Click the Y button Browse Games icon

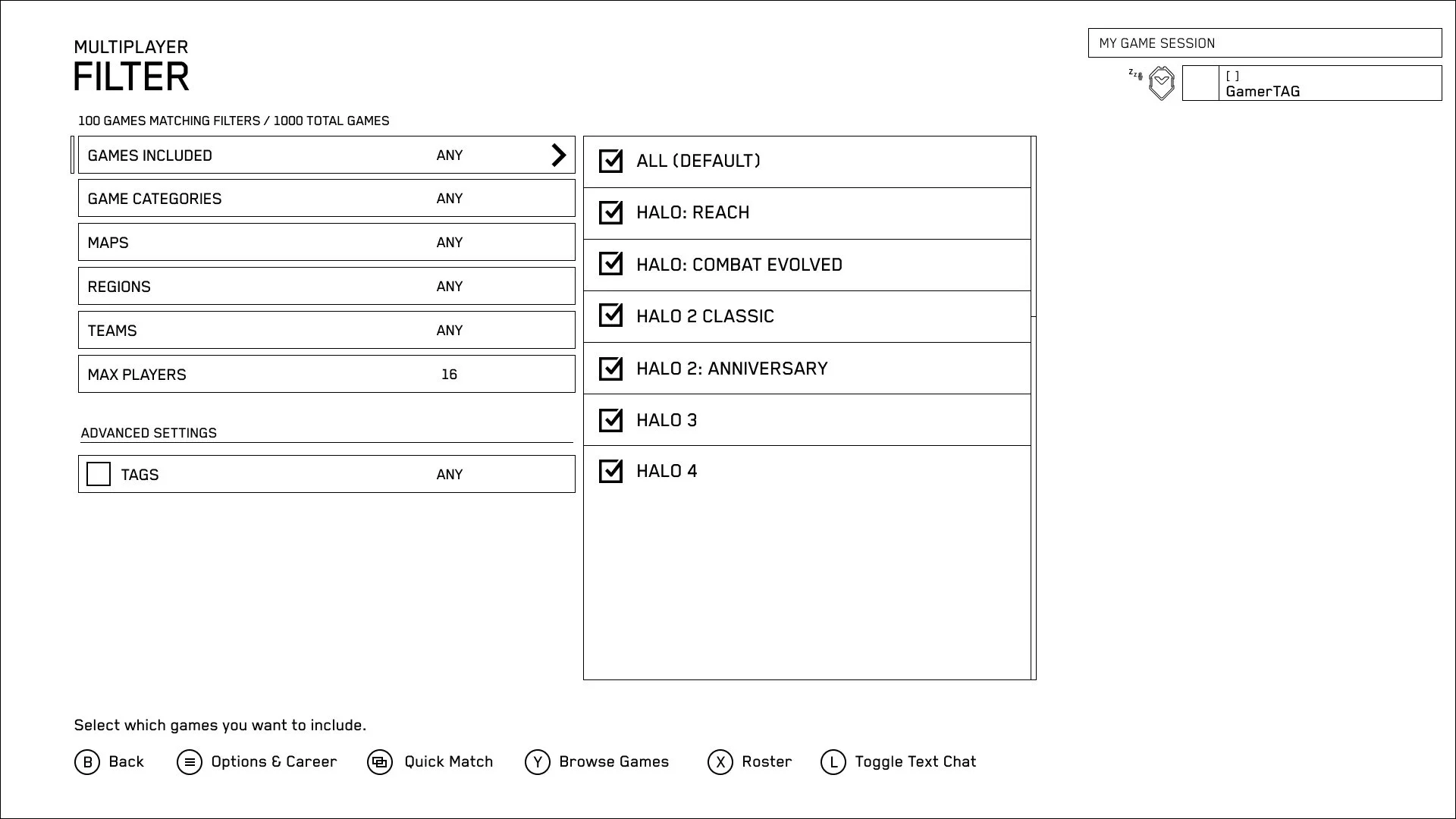point(538,762)
